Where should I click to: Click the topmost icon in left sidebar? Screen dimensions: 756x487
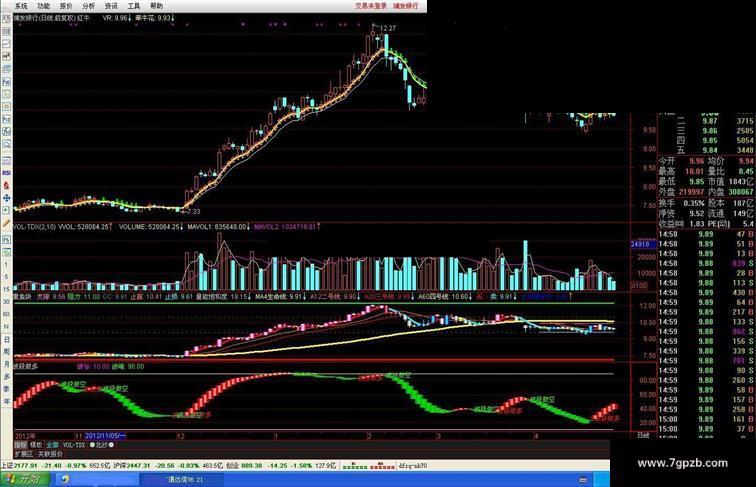click(x=6, y=19)
